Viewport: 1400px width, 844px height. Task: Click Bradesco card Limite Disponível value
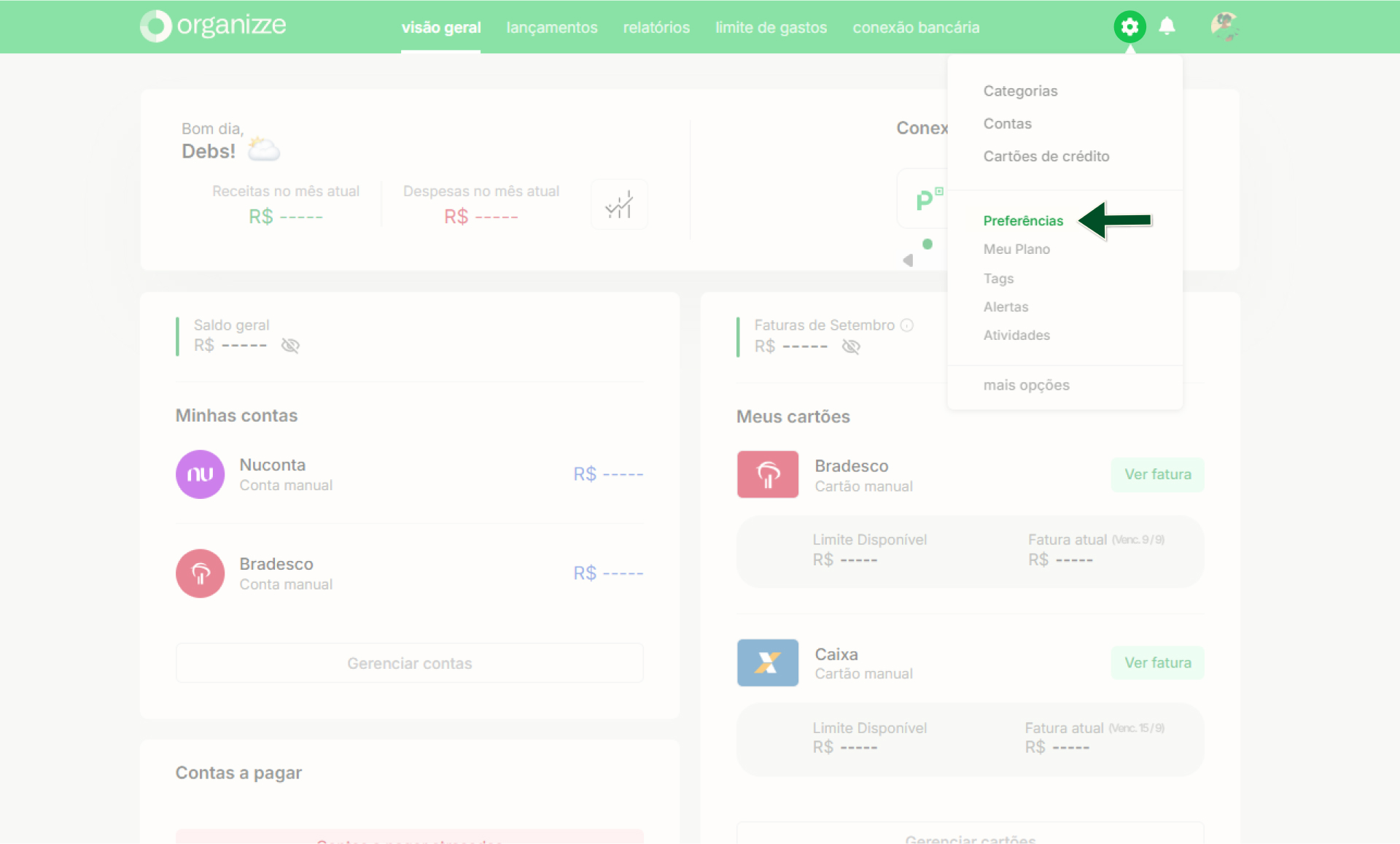click(845, 560)
